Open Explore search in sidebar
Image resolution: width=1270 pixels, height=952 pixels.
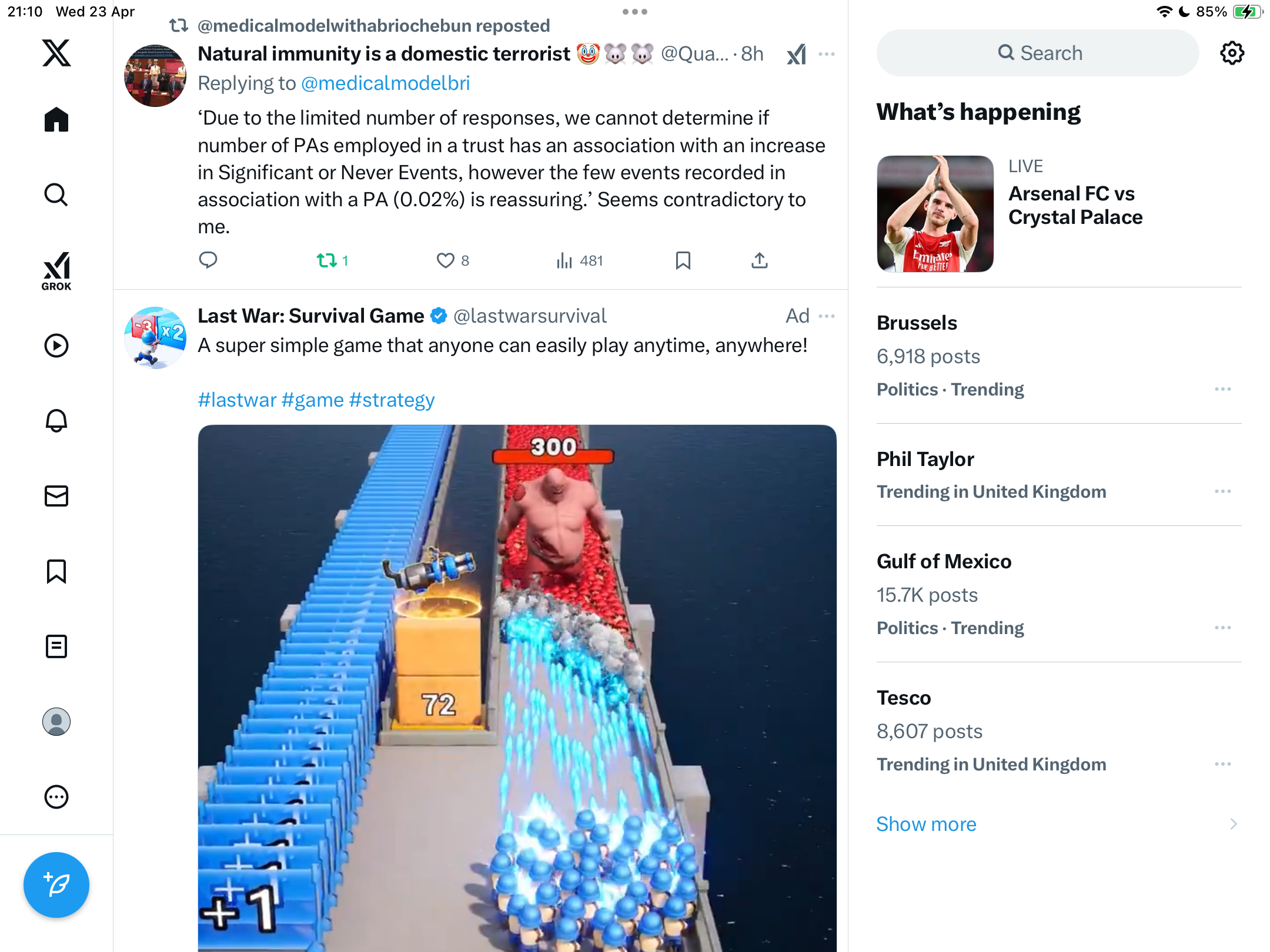coord(56,195)
